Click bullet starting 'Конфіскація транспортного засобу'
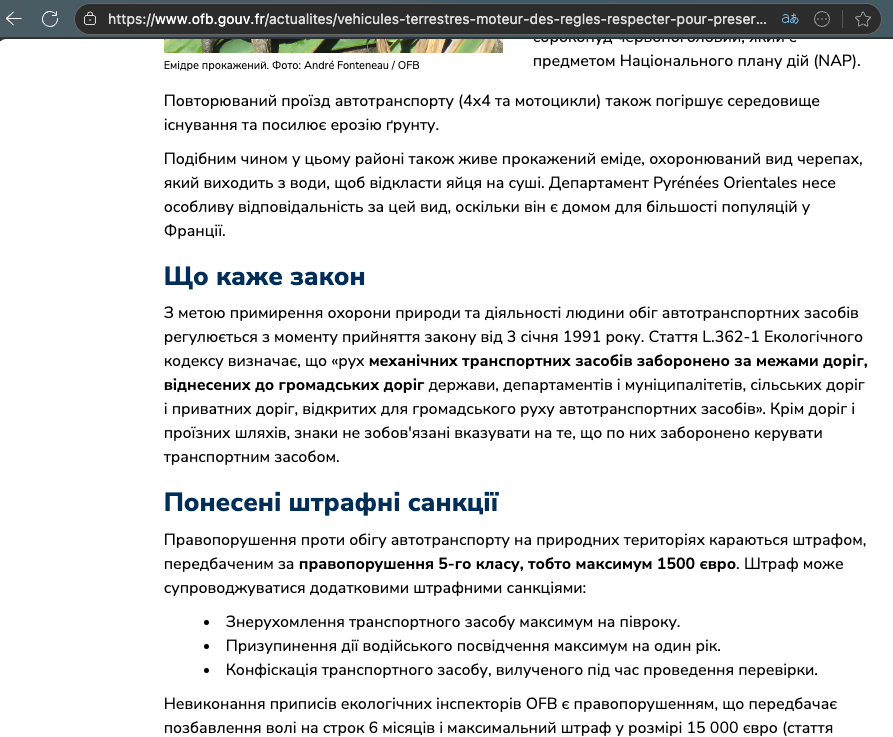893x737 pixels. 522,670
